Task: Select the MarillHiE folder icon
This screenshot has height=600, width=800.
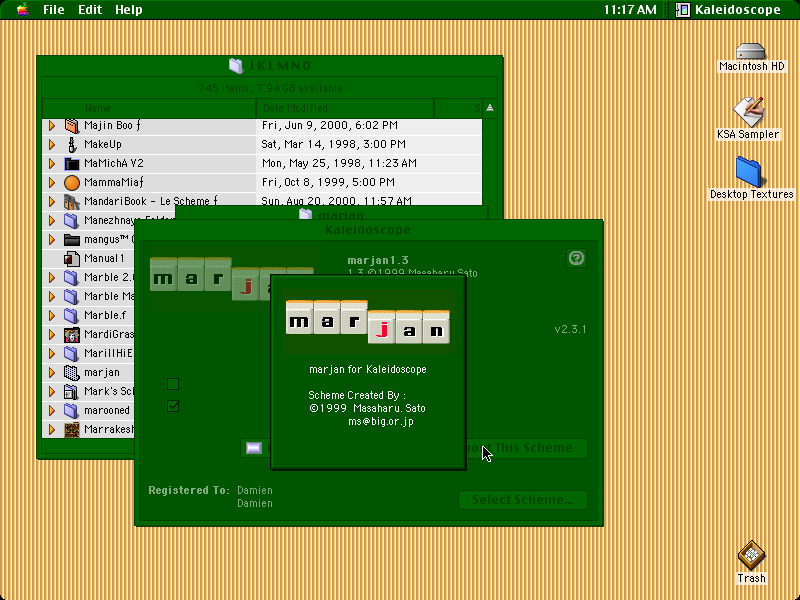Action: pyautogui.click(x=72, y=354)
